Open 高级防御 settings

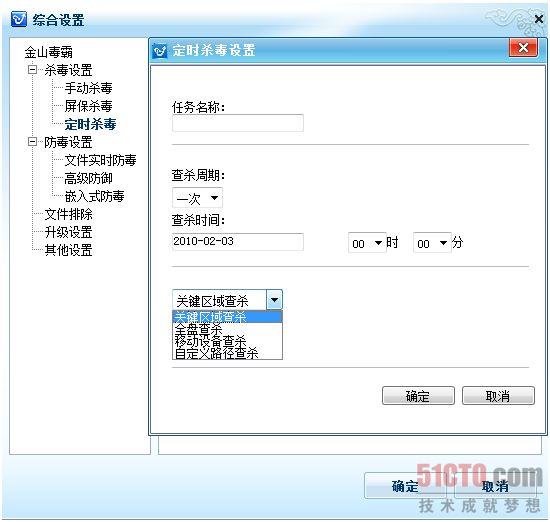[x=88, y=178]
